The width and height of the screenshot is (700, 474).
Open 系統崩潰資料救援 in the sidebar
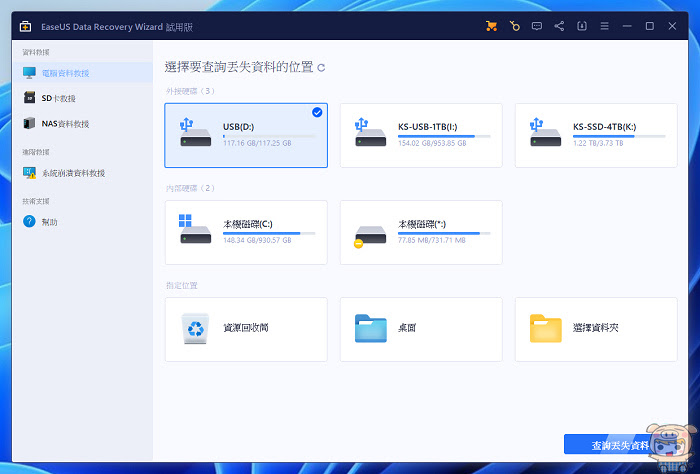(83, 173)
